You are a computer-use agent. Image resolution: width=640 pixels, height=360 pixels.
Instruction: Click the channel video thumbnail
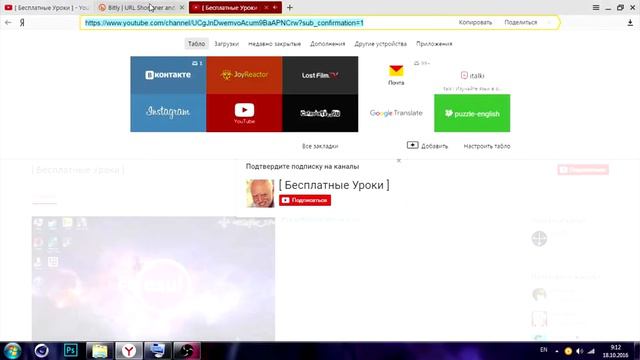153,278
